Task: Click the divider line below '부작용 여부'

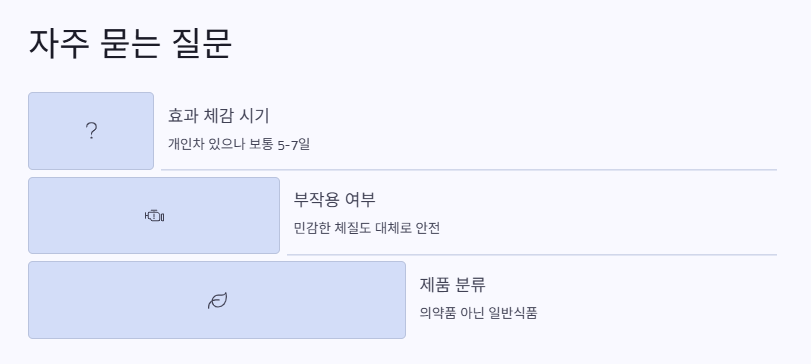Action: coord(532,254)
